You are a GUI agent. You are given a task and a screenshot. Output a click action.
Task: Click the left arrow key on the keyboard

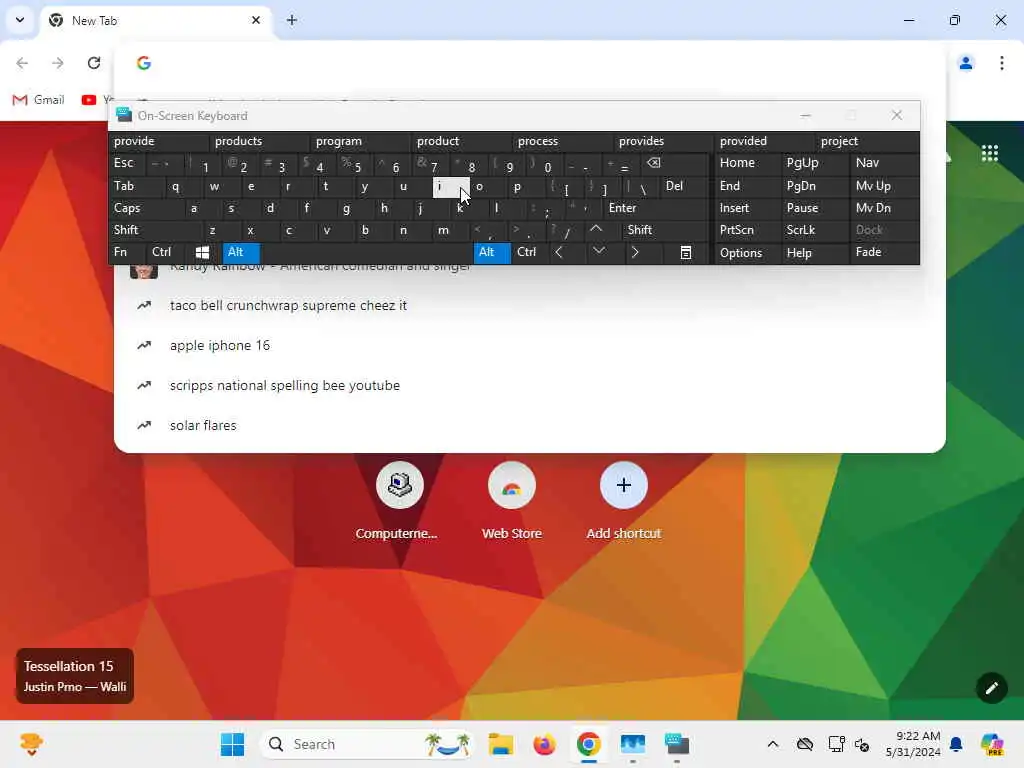coord(559,253)
